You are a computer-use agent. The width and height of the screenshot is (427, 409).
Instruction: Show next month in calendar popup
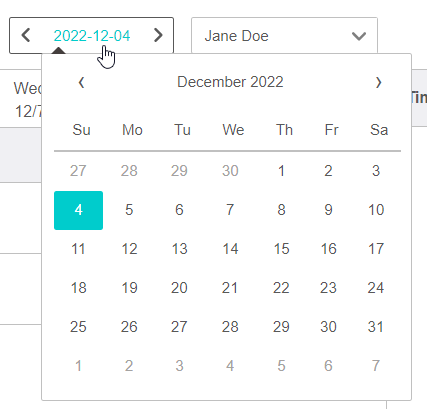[378, 82]
